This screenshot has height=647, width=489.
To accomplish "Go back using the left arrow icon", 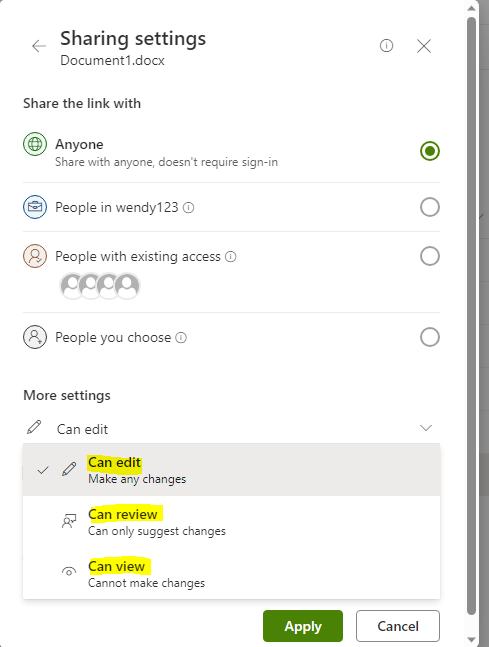I will pos(39,46).
